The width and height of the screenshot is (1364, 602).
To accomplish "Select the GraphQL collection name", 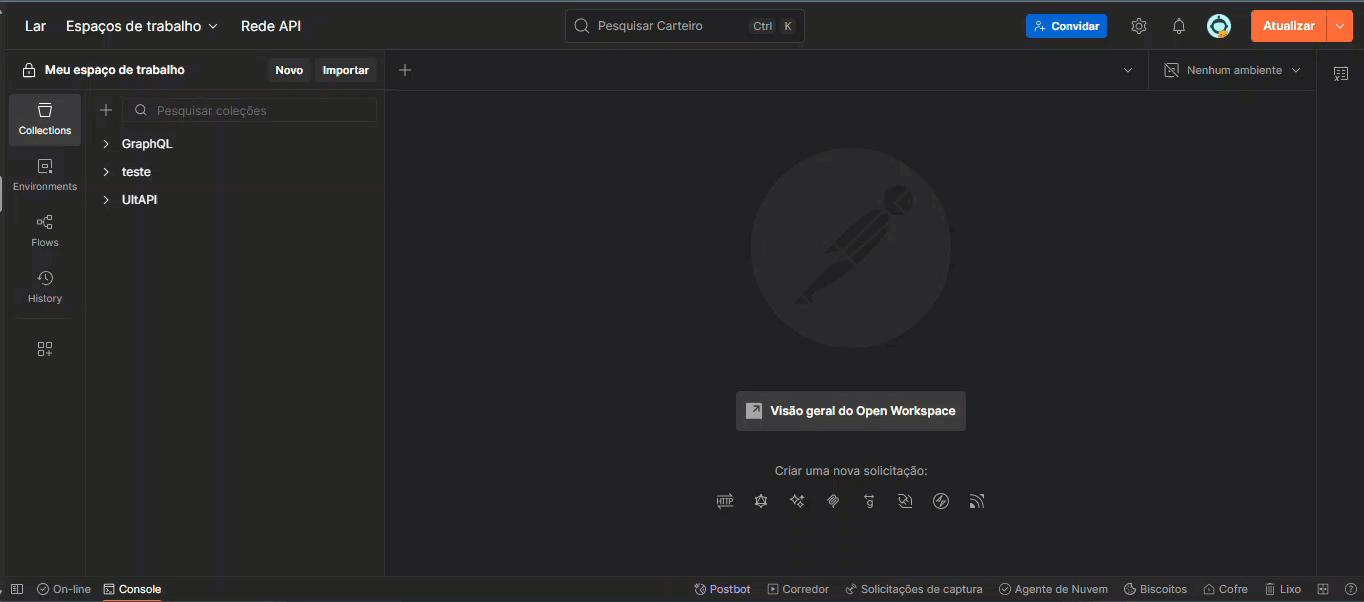I will pyautogui.click(x=147, y=144).
